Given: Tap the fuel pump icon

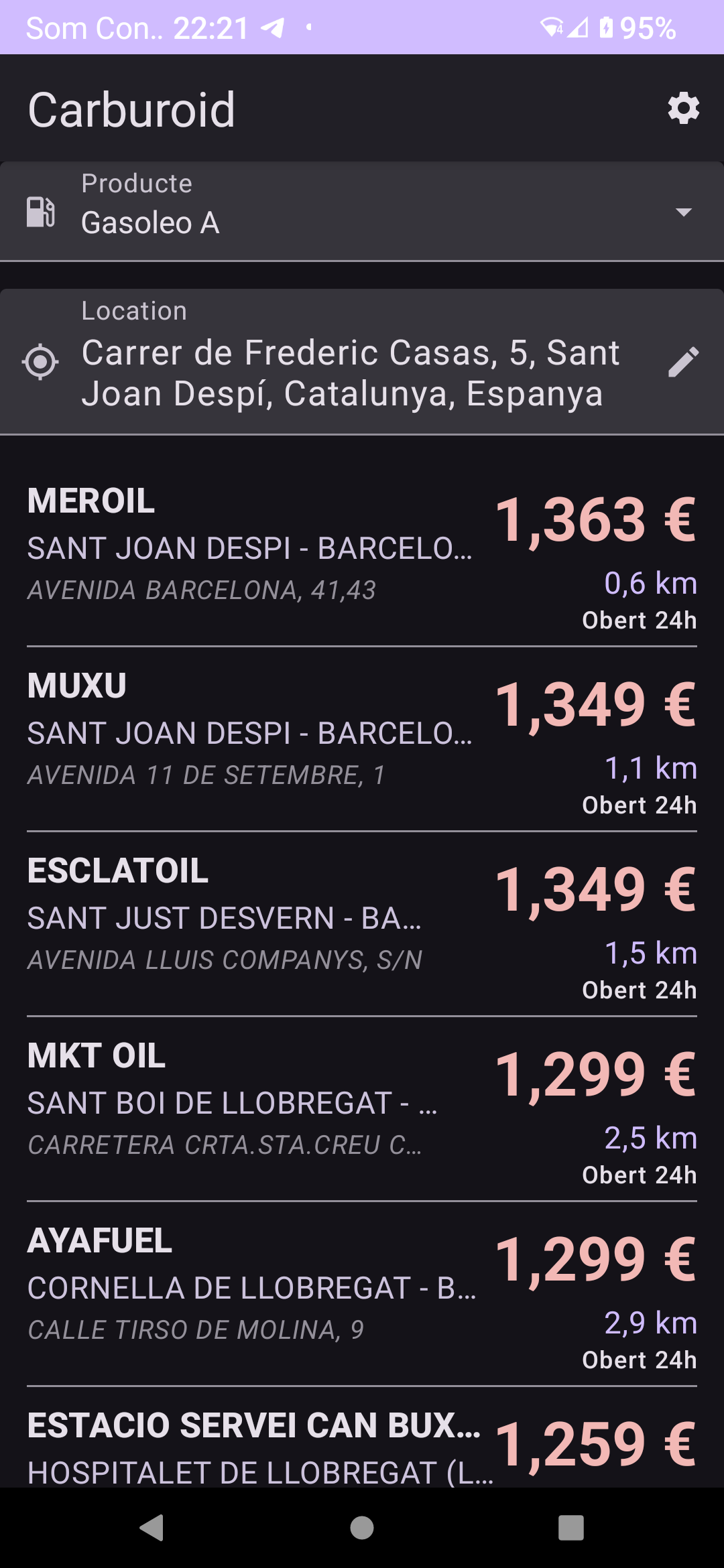Looking at the screenshot, I should pos(41,212).
